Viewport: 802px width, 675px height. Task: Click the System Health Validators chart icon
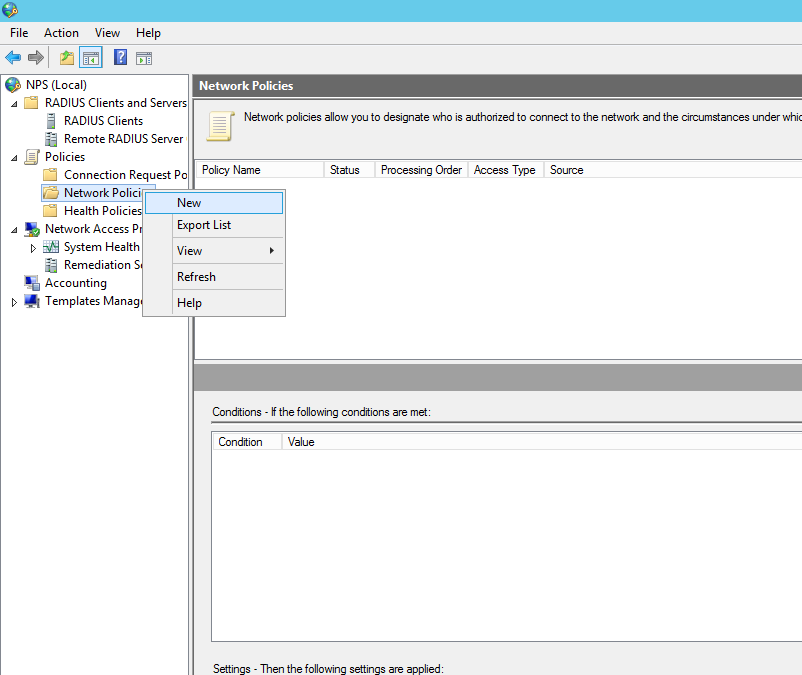click(51, 247)
